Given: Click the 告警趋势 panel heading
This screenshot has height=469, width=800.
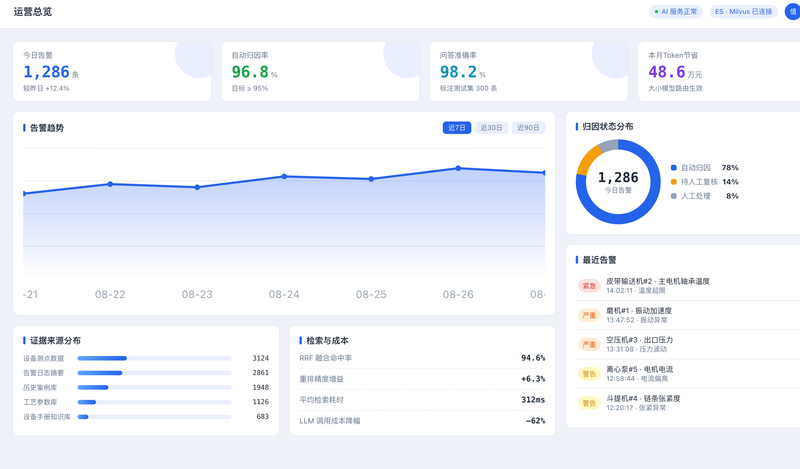Looking at the screenshot, I should [47, 128].
